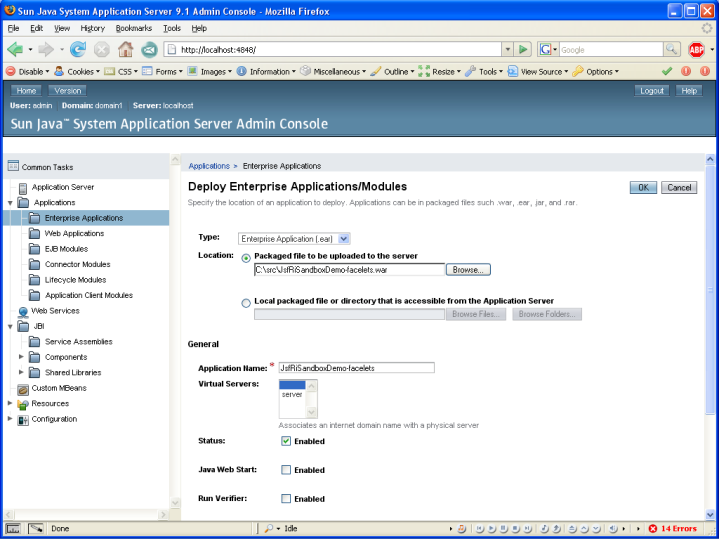This screenshot has height=539, width=719.
Task: Check the Run Verifier Enabled checkbox
Action: click(286, 499)
